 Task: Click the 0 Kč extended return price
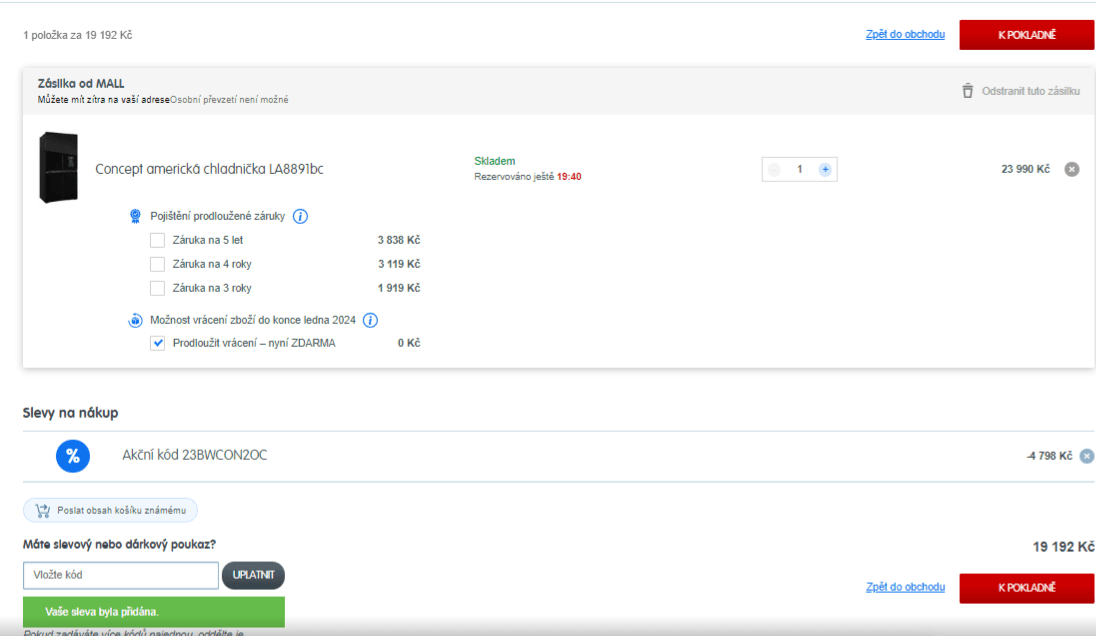click(x=409, y=343)
